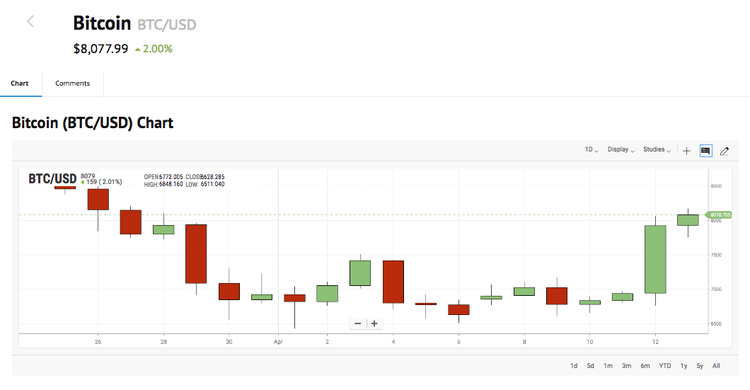Click the large green candlestick on the 12th
Viewport: 750px width, 390px height.
tap(655, 259)
